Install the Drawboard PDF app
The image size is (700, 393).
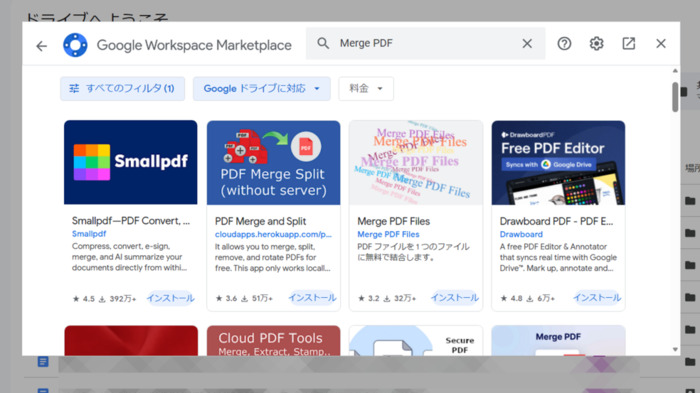pyautogui.click(x=597, y=298)
